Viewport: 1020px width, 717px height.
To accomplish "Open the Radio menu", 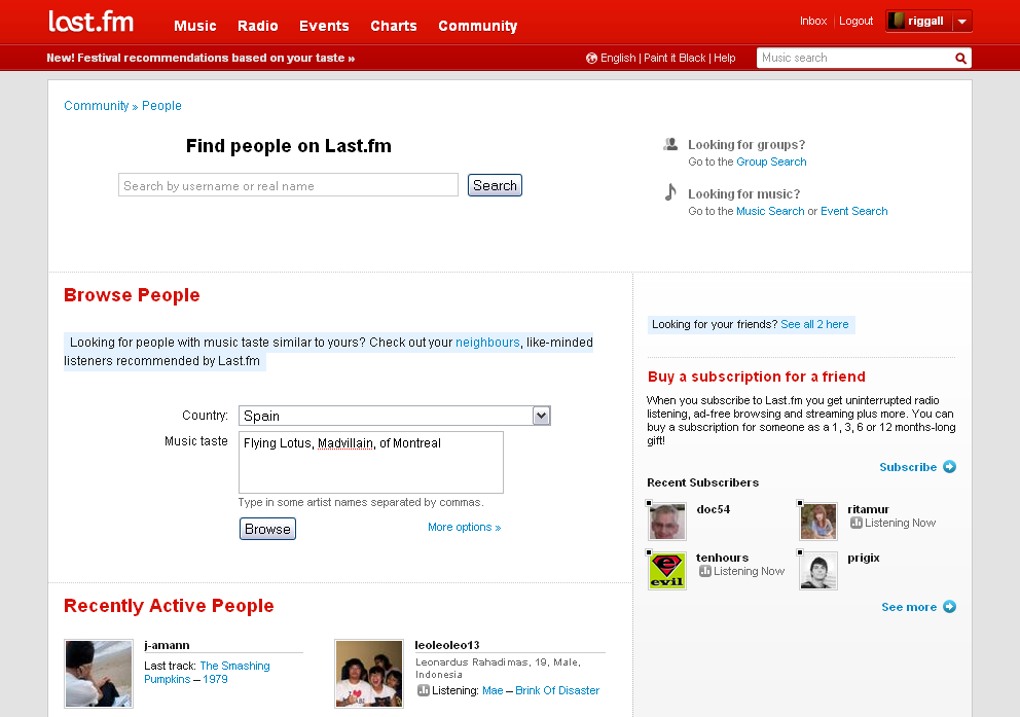I will tap(258, 26).
